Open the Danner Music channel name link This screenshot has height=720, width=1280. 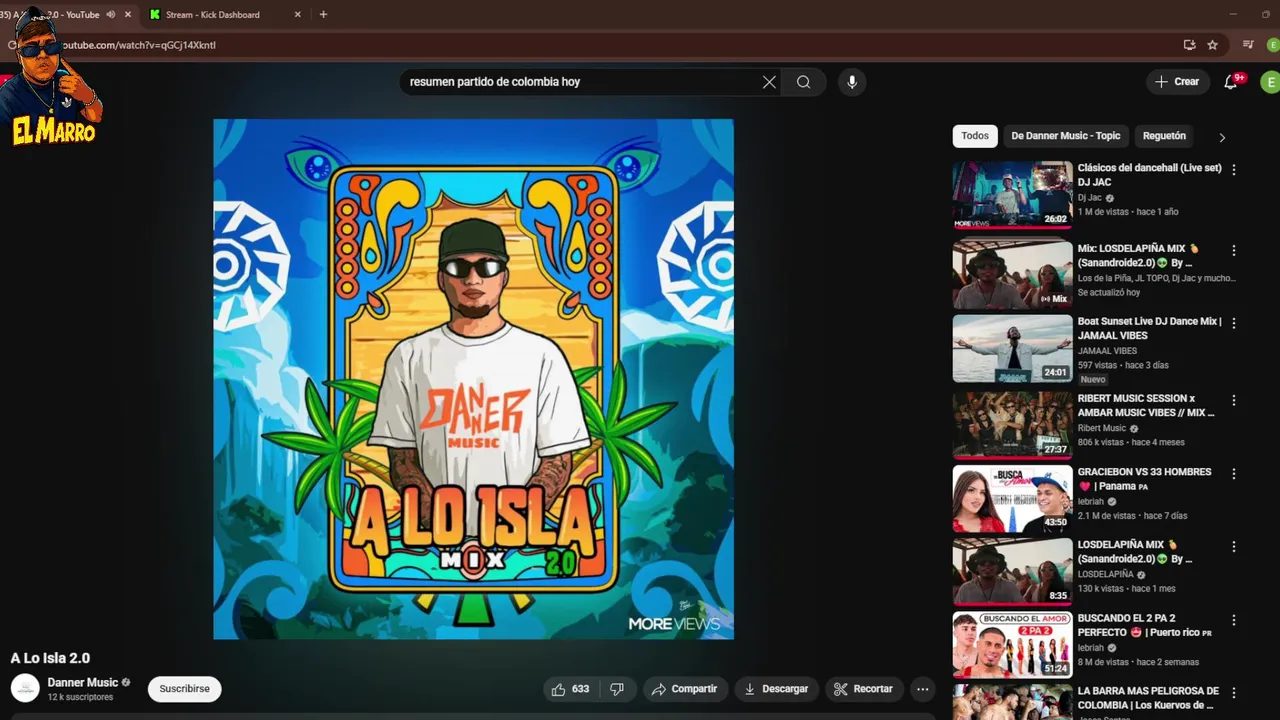pyautogui.click(x=83, y=682)
